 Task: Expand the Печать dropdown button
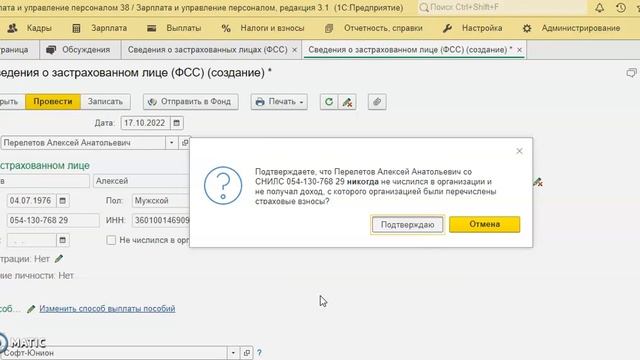coord(279,102)
